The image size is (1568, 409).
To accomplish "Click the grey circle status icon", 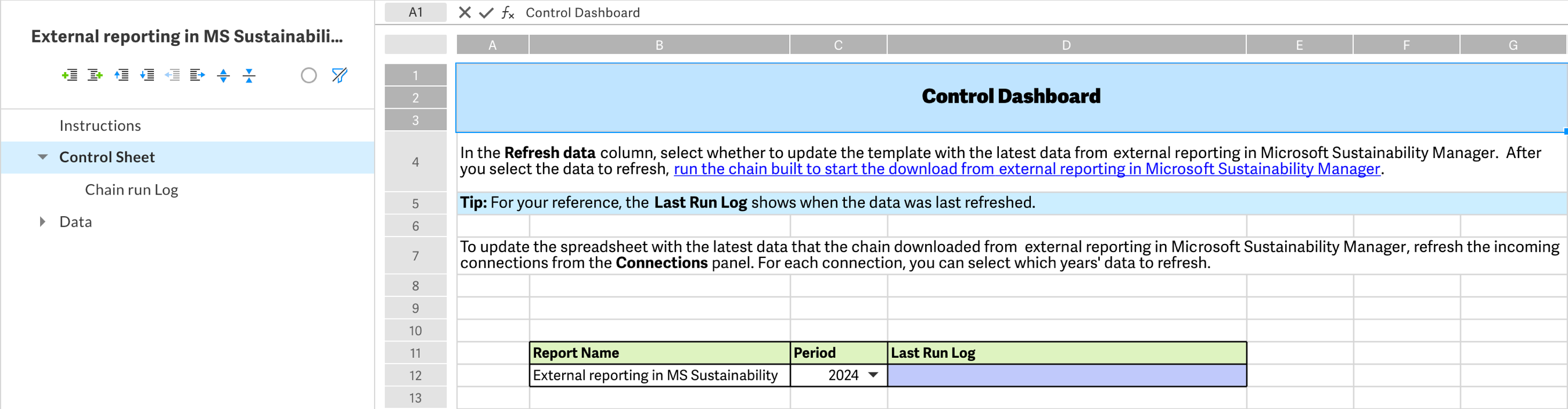I will click(x=308, y=76).
